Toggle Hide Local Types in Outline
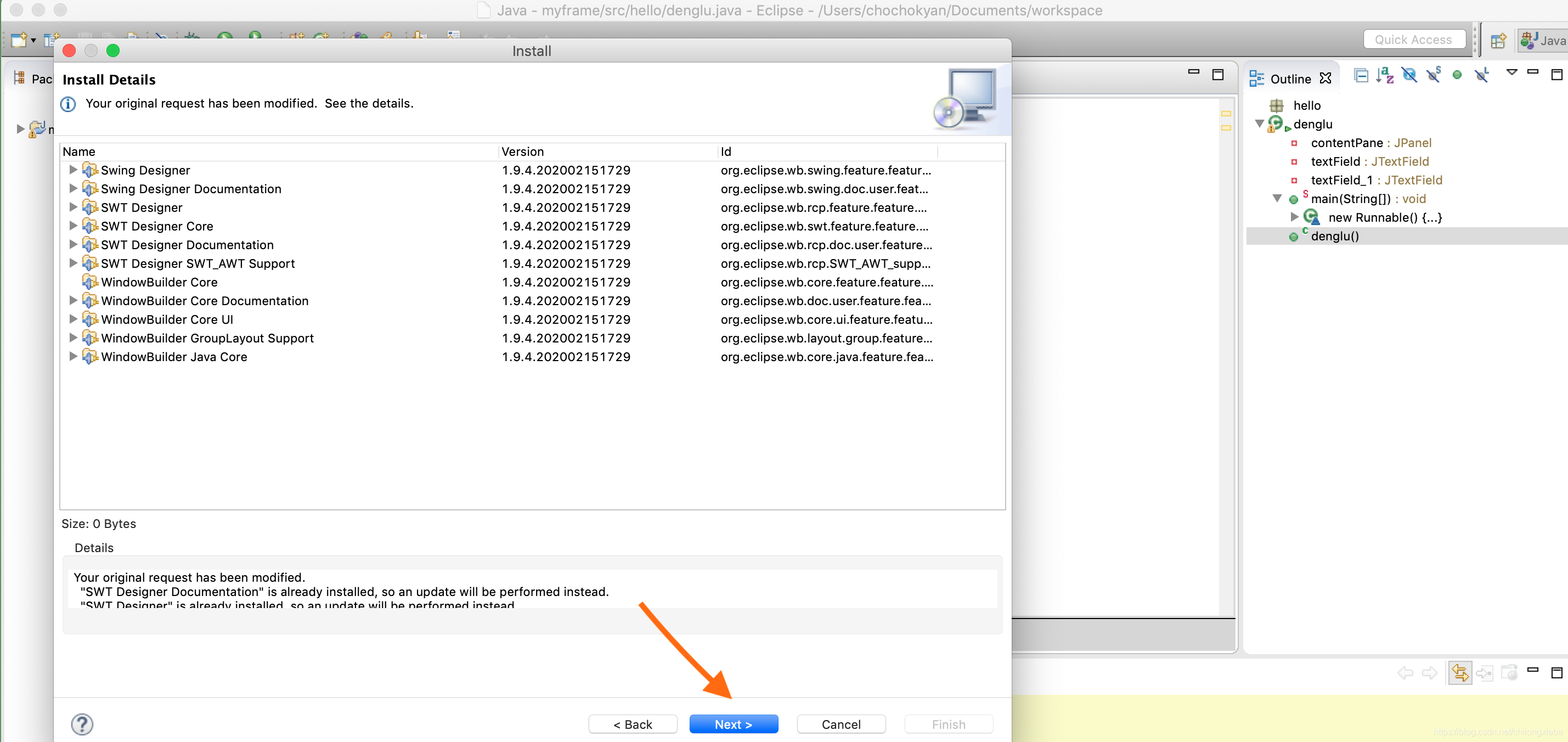The width and height of the screenshot is (1568, 742). pyautogui.click(x=1481, y=75)
